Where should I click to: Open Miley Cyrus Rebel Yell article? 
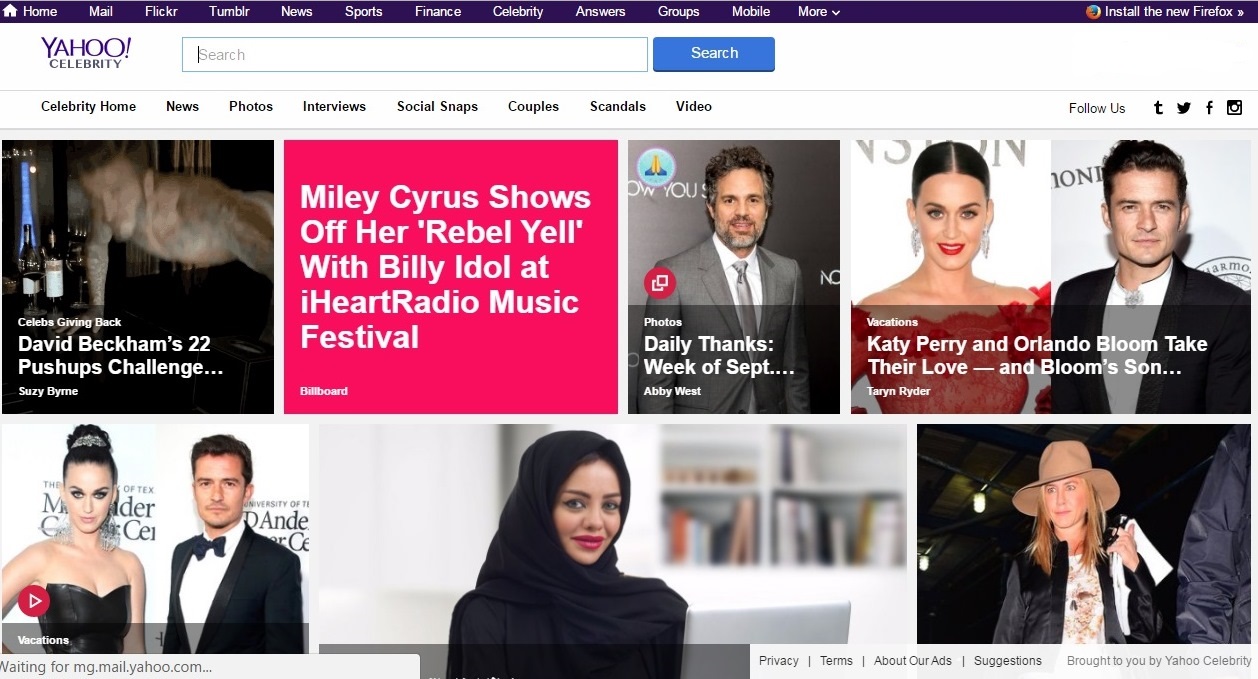(x=447, y=267)
